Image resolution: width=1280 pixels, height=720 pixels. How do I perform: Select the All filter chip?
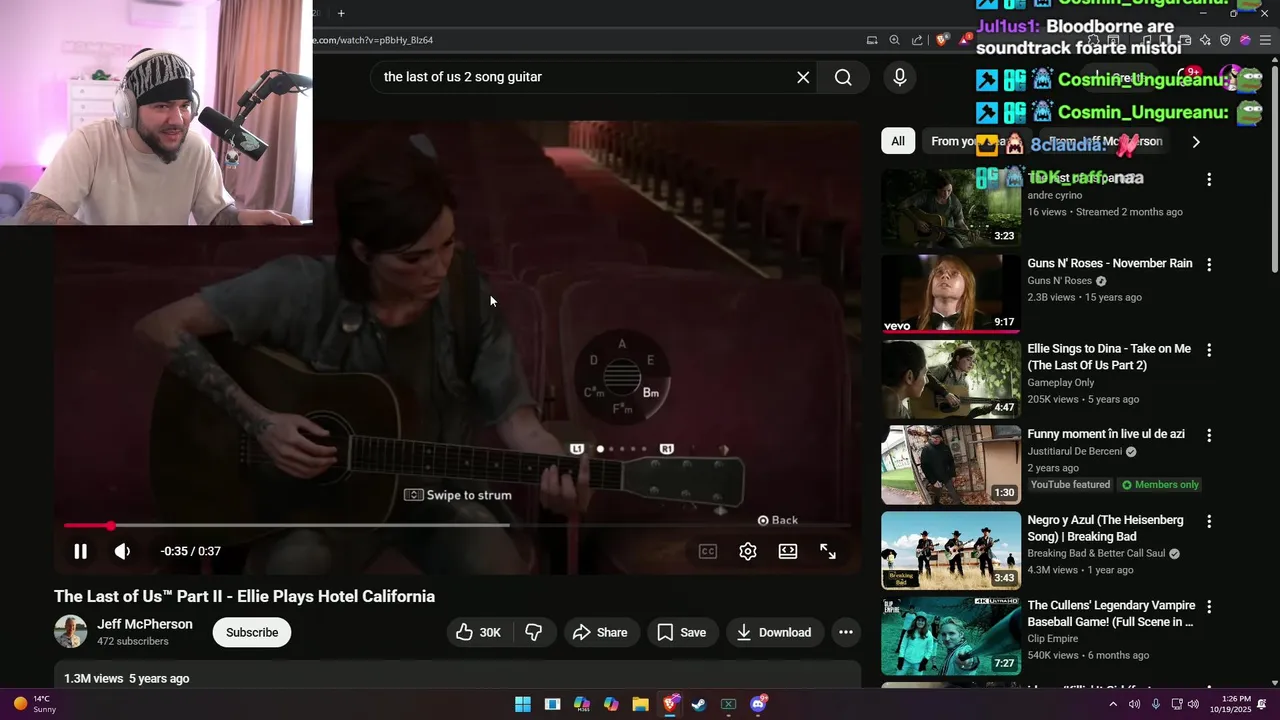898,141
